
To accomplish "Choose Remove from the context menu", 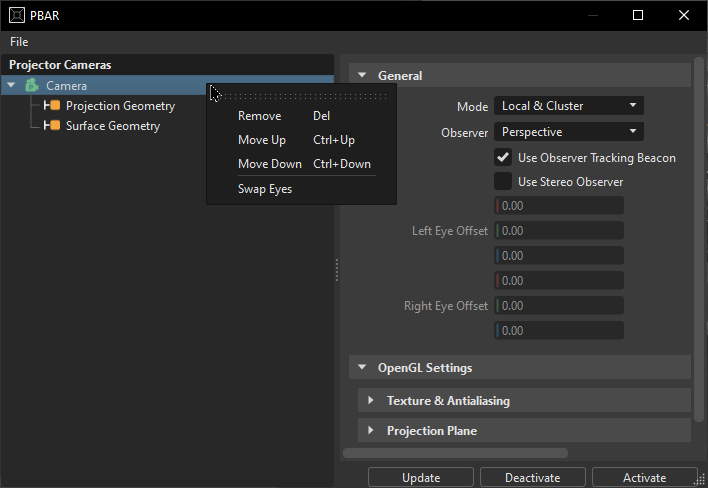I will [x=301, y=116].
